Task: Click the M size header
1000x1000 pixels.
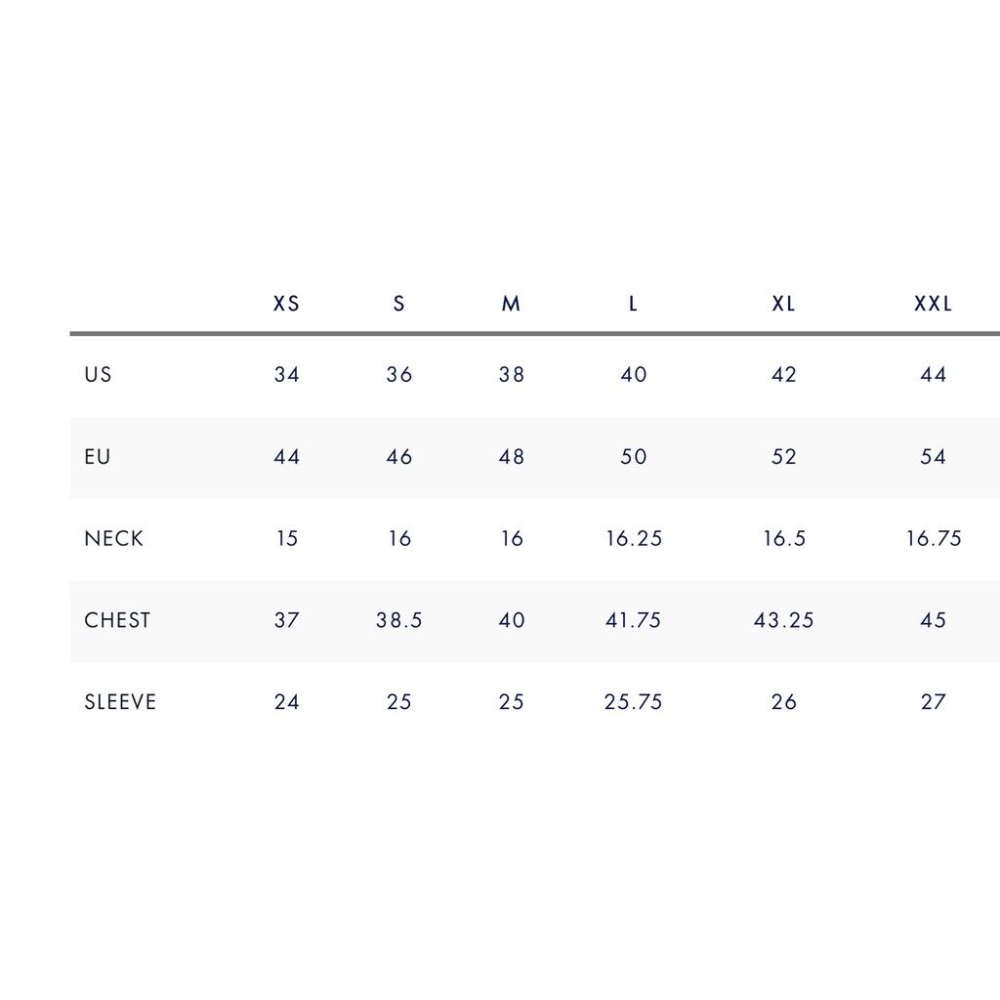Action: pos(511,303)
